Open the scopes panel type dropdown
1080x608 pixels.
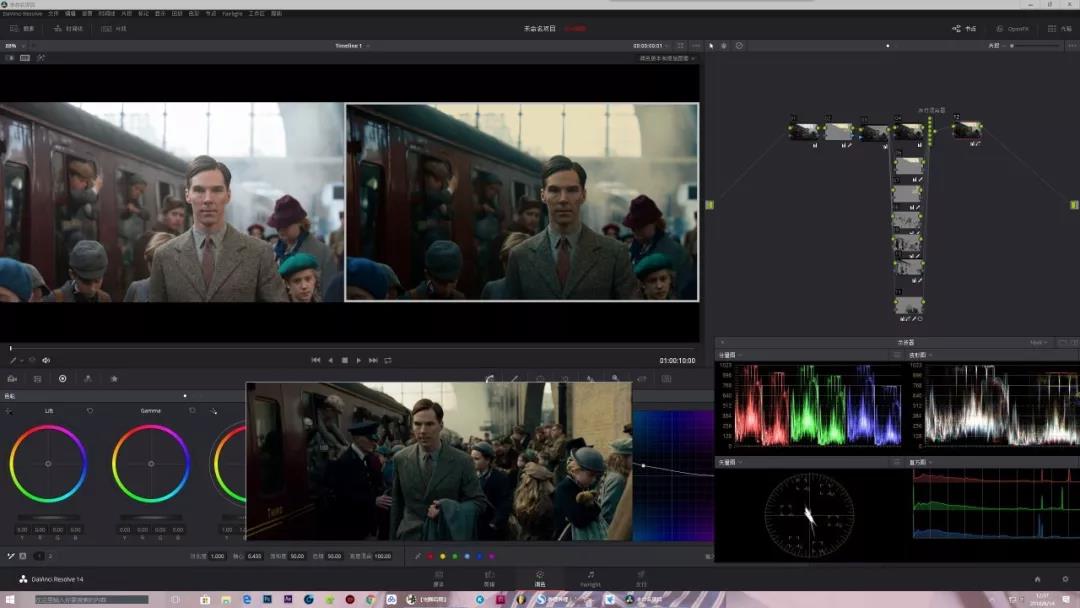1040,343
